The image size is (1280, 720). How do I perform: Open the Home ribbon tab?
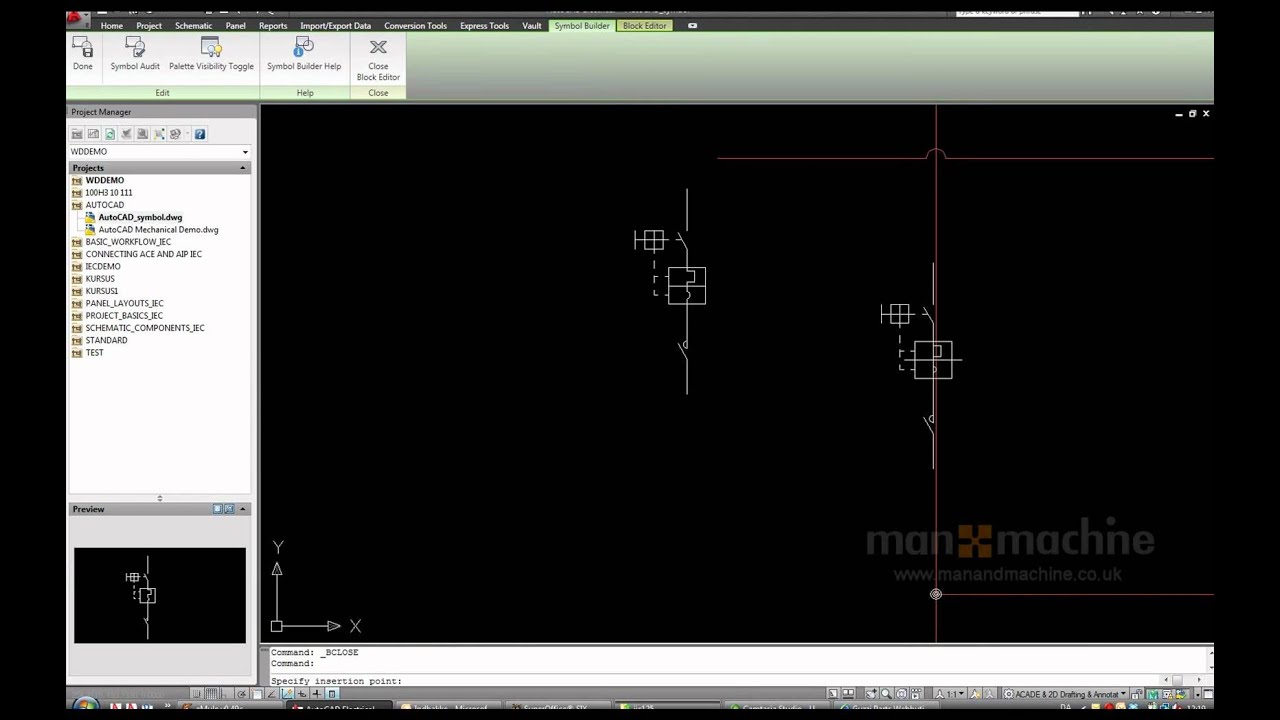point(112,26)
